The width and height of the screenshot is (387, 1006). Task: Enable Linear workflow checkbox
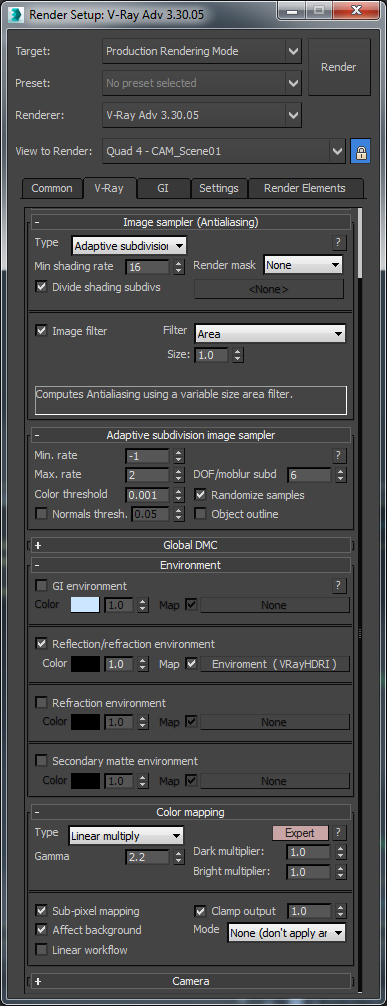pyautogui.click(x=42, y=949)
